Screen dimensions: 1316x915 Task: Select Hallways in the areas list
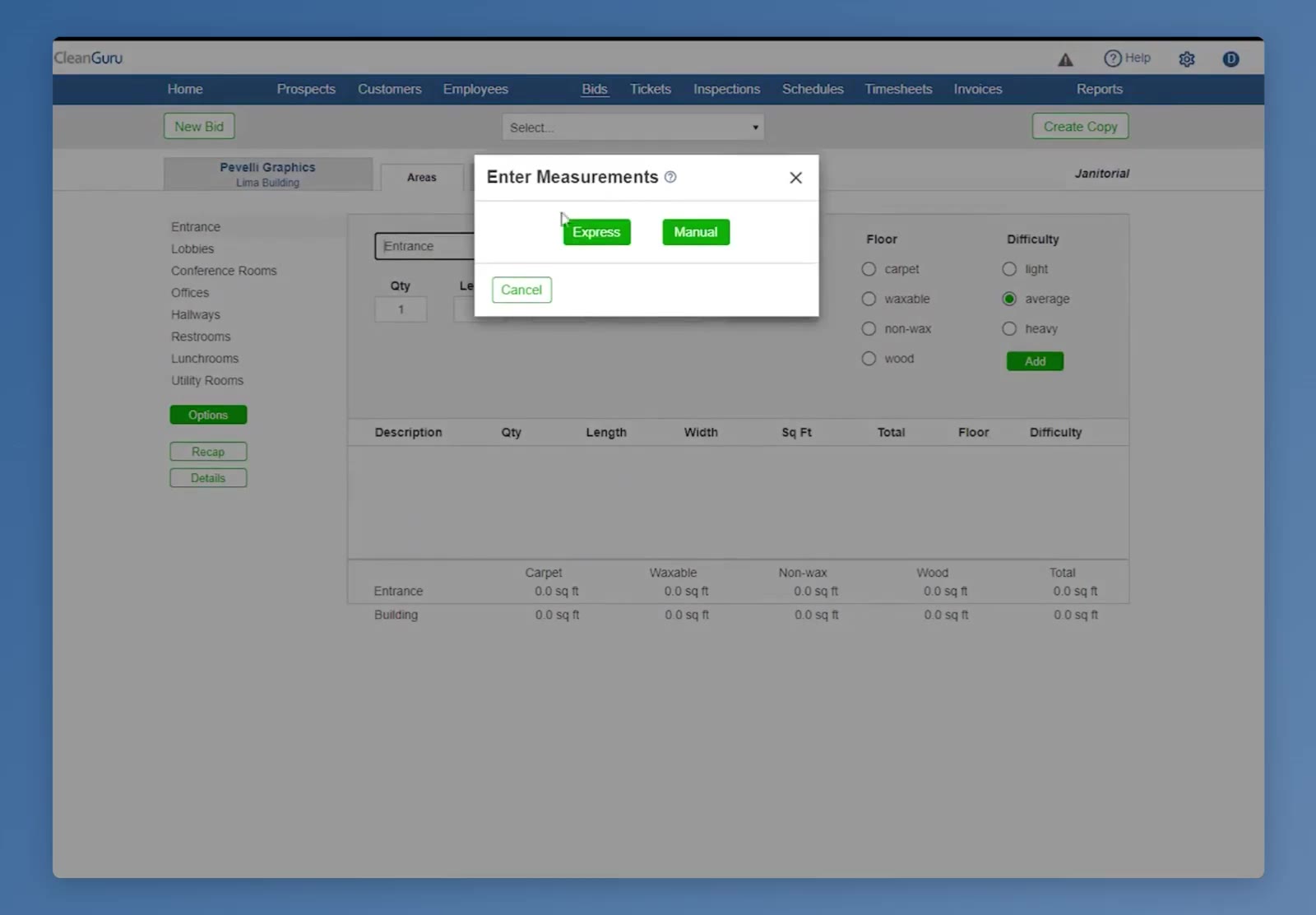click(x=196, y=314)
